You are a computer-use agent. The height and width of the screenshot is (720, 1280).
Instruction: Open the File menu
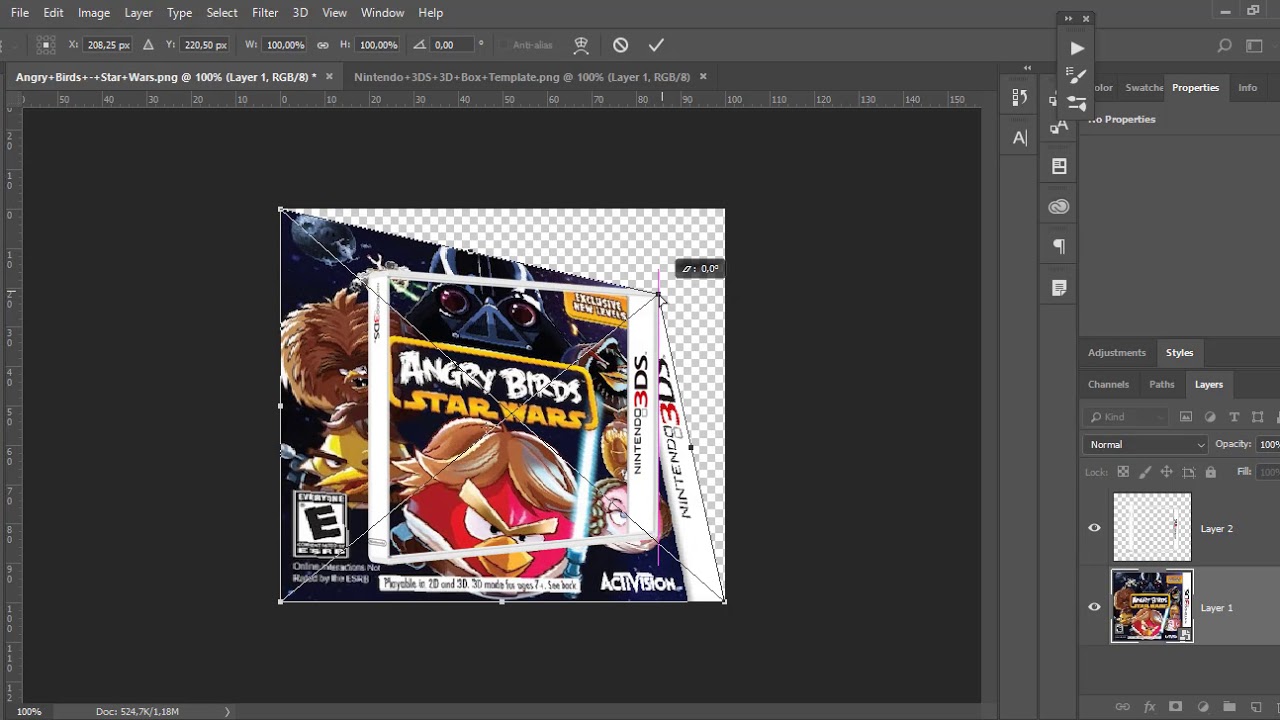point(20,12)
